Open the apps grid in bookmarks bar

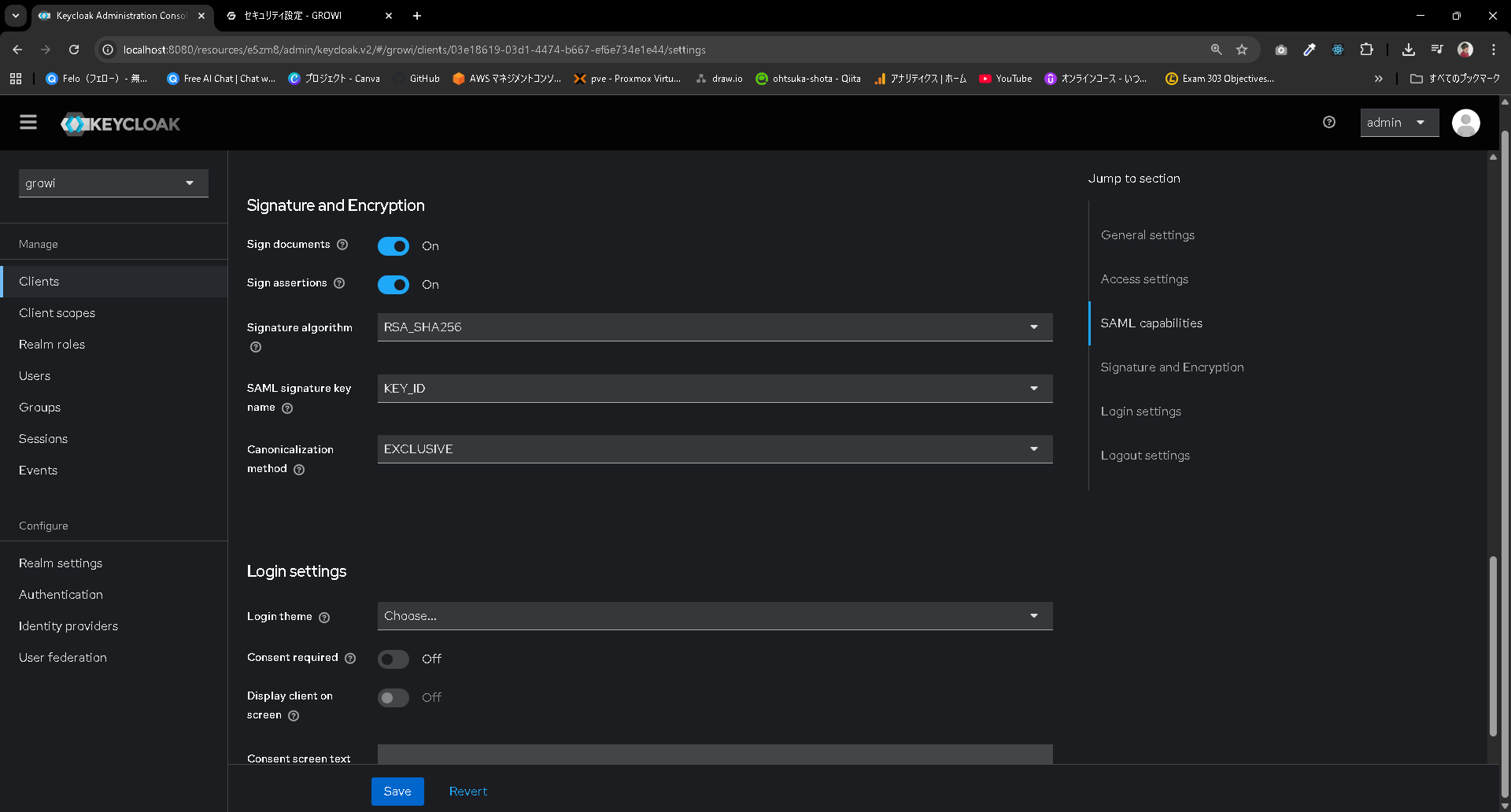[16, 79]
